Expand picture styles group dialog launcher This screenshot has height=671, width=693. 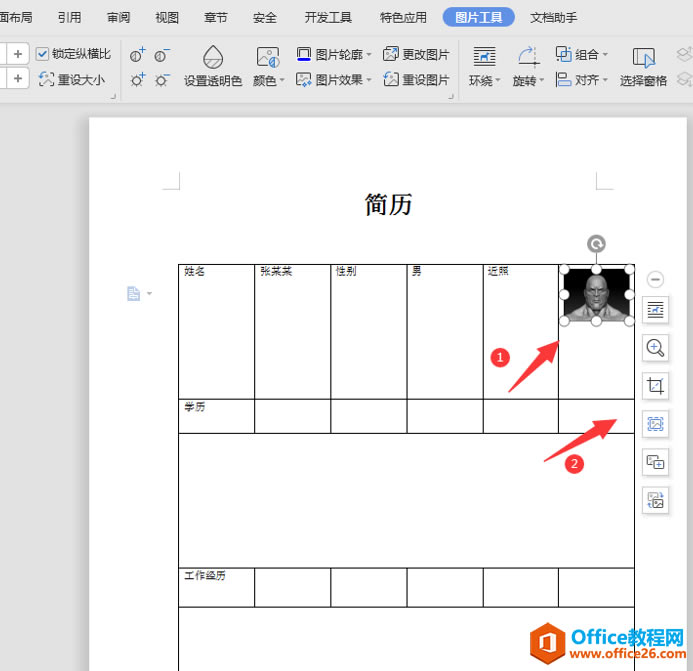[x=451, y=96]
